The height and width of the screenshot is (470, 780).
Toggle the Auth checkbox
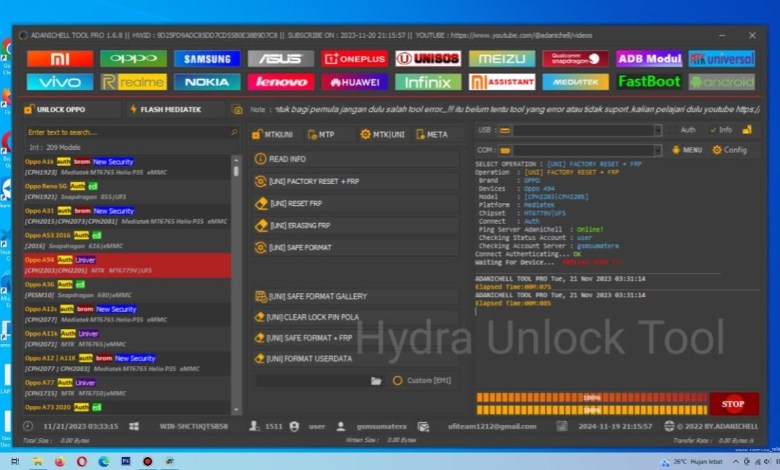(673, 130)
